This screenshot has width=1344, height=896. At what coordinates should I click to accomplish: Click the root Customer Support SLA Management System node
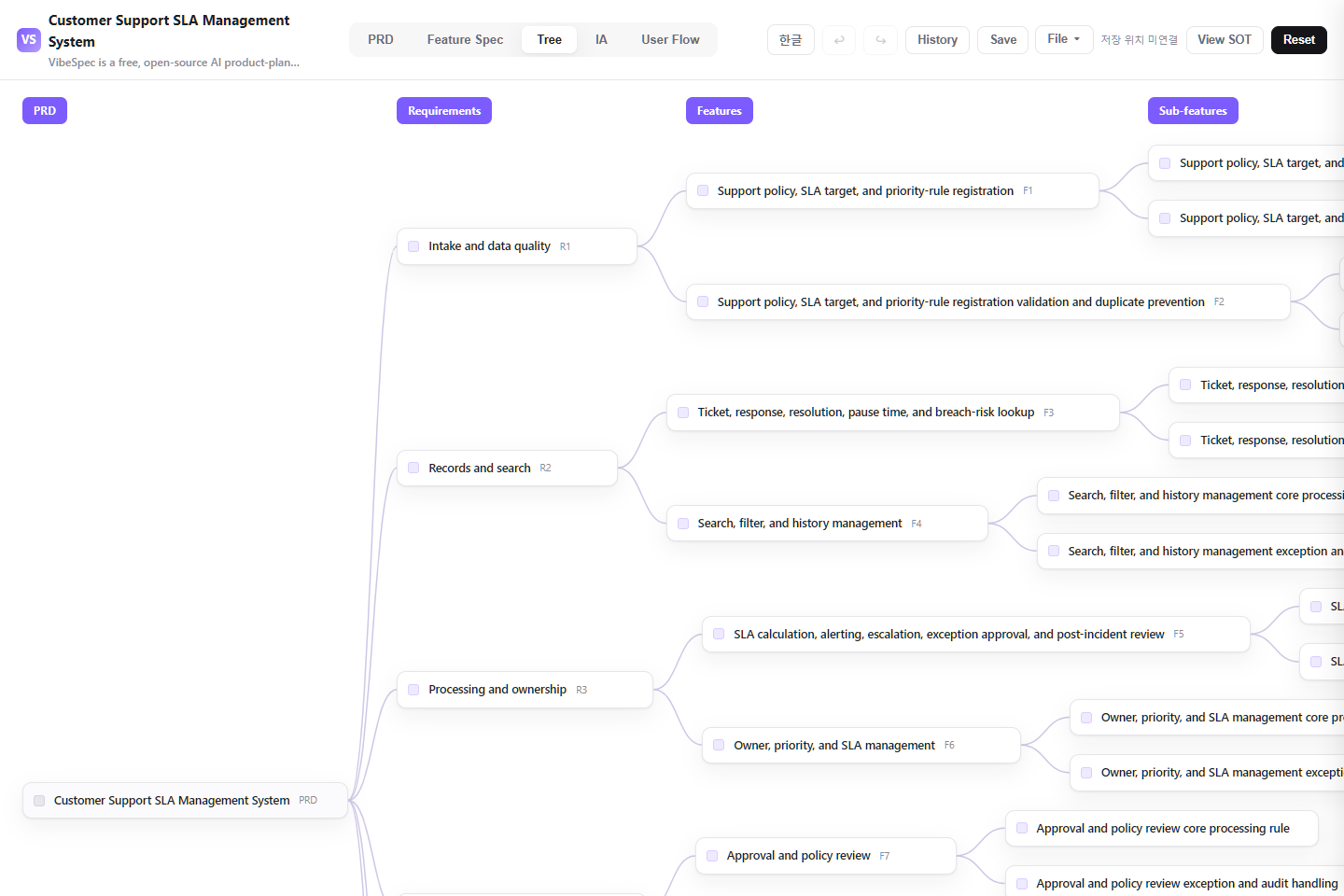(x=185, y=801)
